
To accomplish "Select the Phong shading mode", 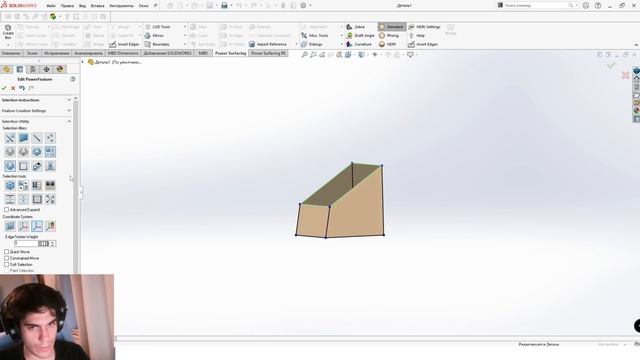I will tap(389, 36).
